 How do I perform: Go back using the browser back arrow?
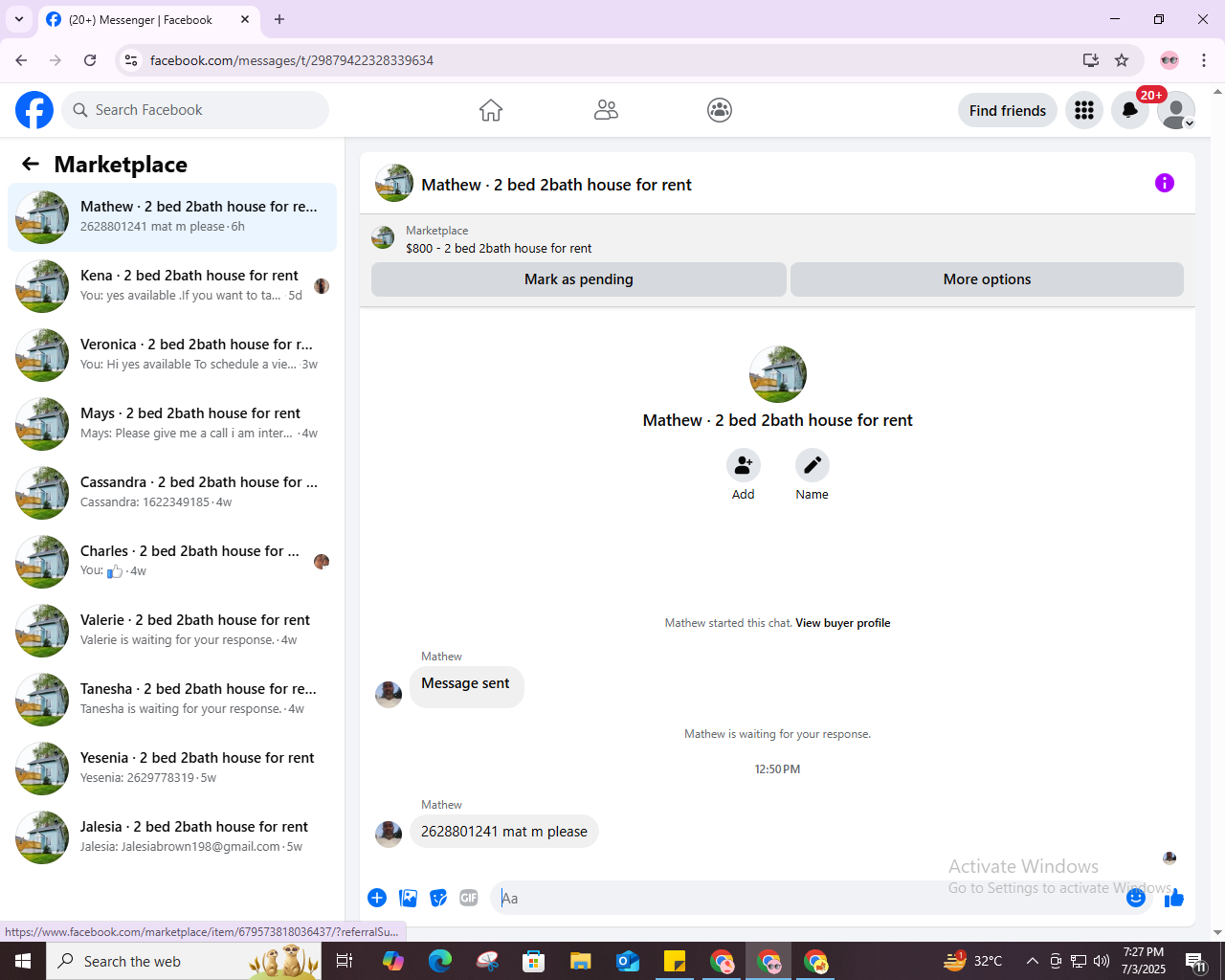coord(21,60)
